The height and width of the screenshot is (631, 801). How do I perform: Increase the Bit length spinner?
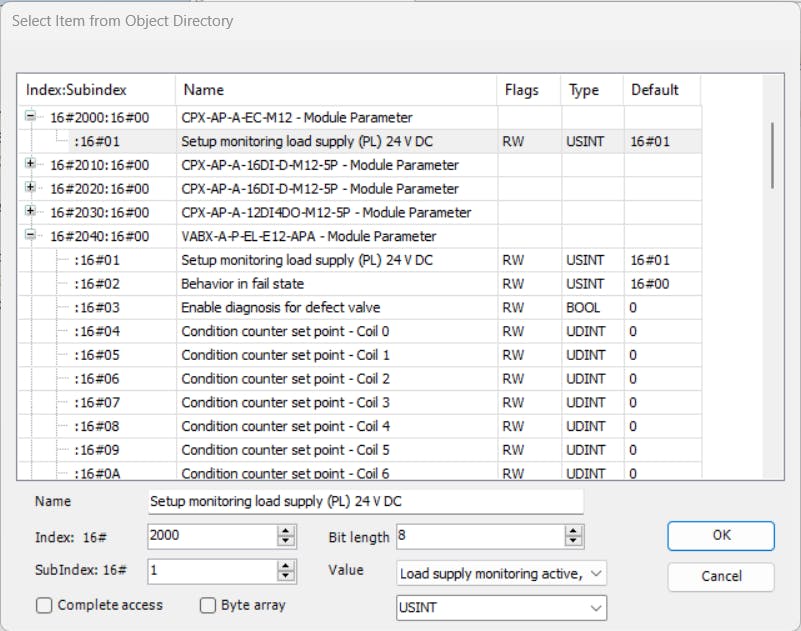click(x=573, y=531)
